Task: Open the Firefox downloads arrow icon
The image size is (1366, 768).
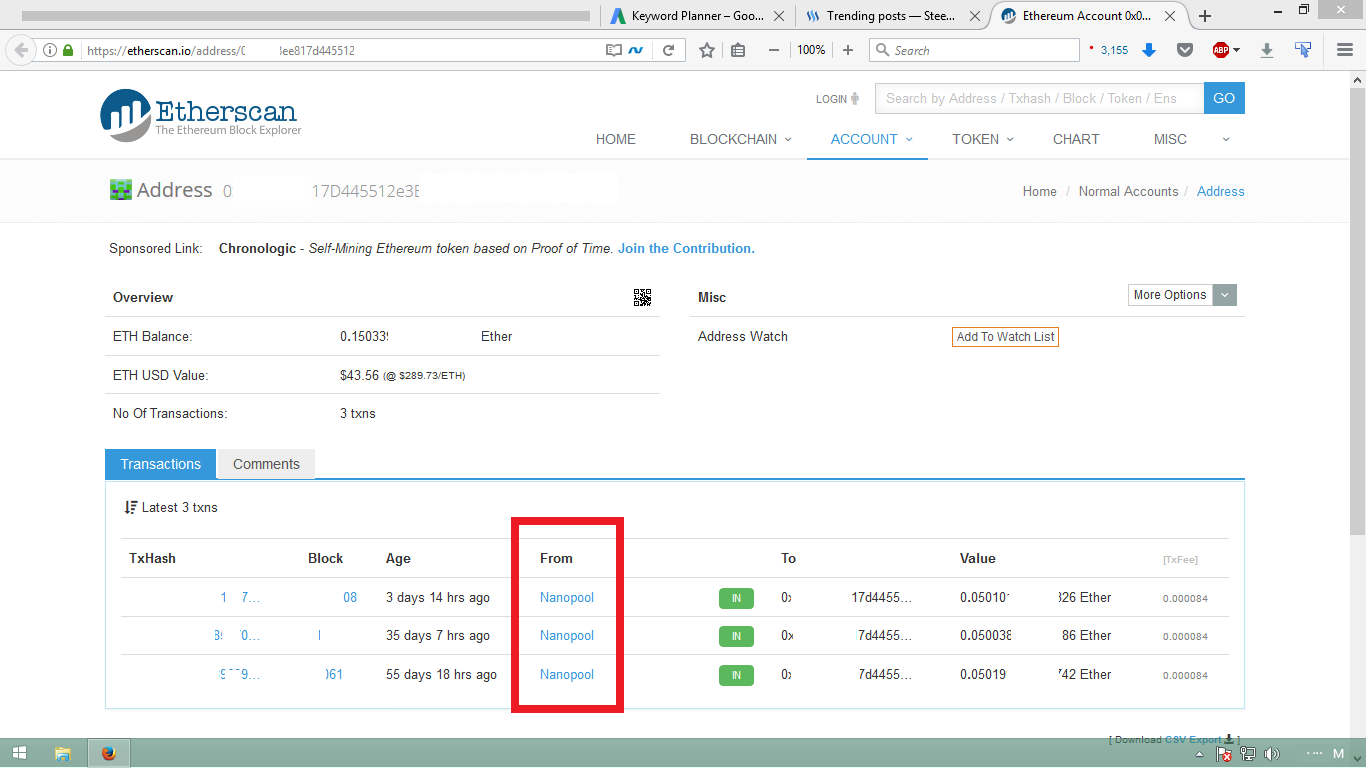Action: pos(1267,50)
